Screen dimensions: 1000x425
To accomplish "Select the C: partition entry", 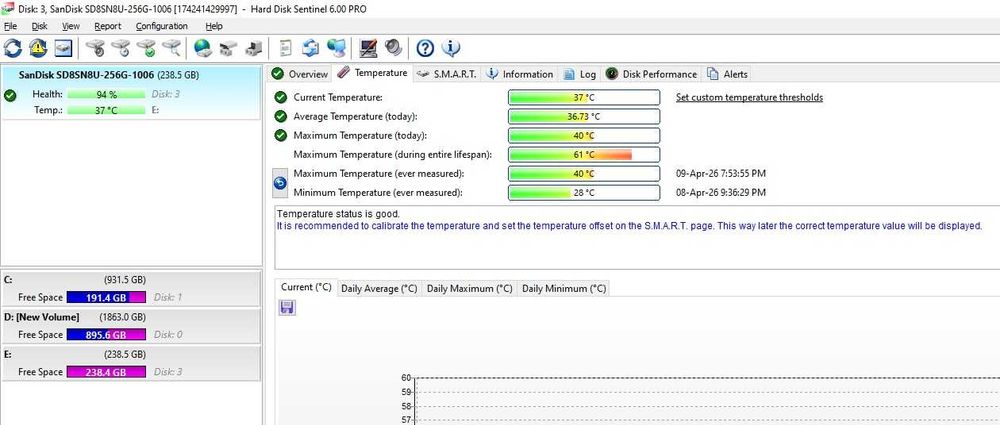I will (131, 288).
